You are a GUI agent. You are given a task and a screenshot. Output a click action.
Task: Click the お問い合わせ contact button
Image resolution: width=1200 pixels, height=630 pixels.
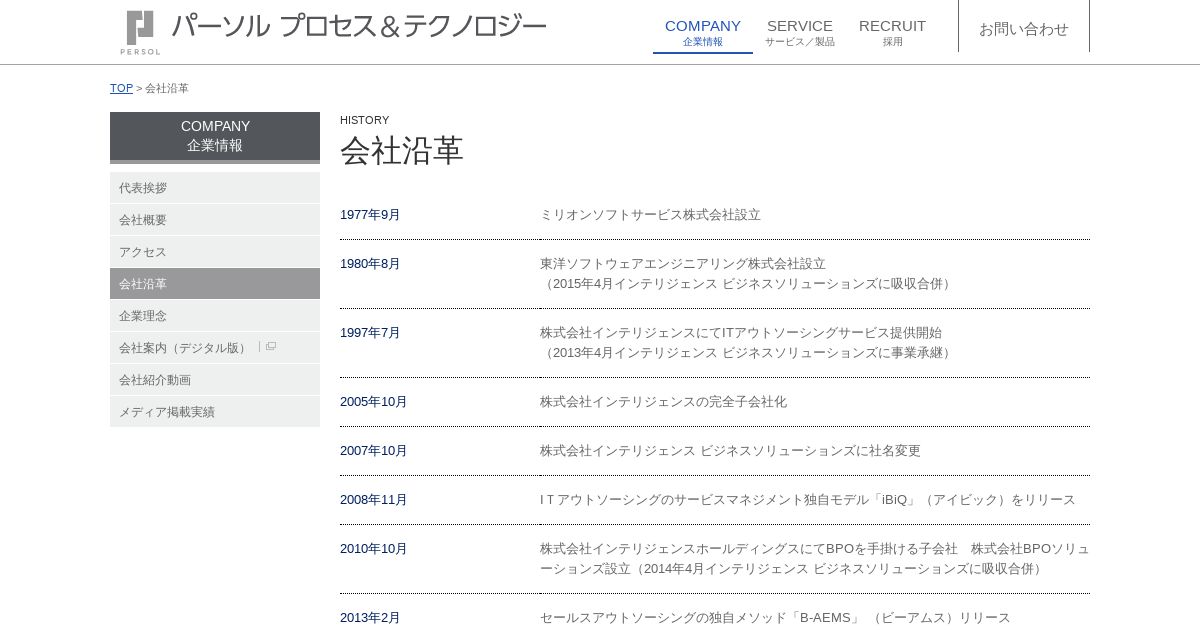tap(1024, 29)
